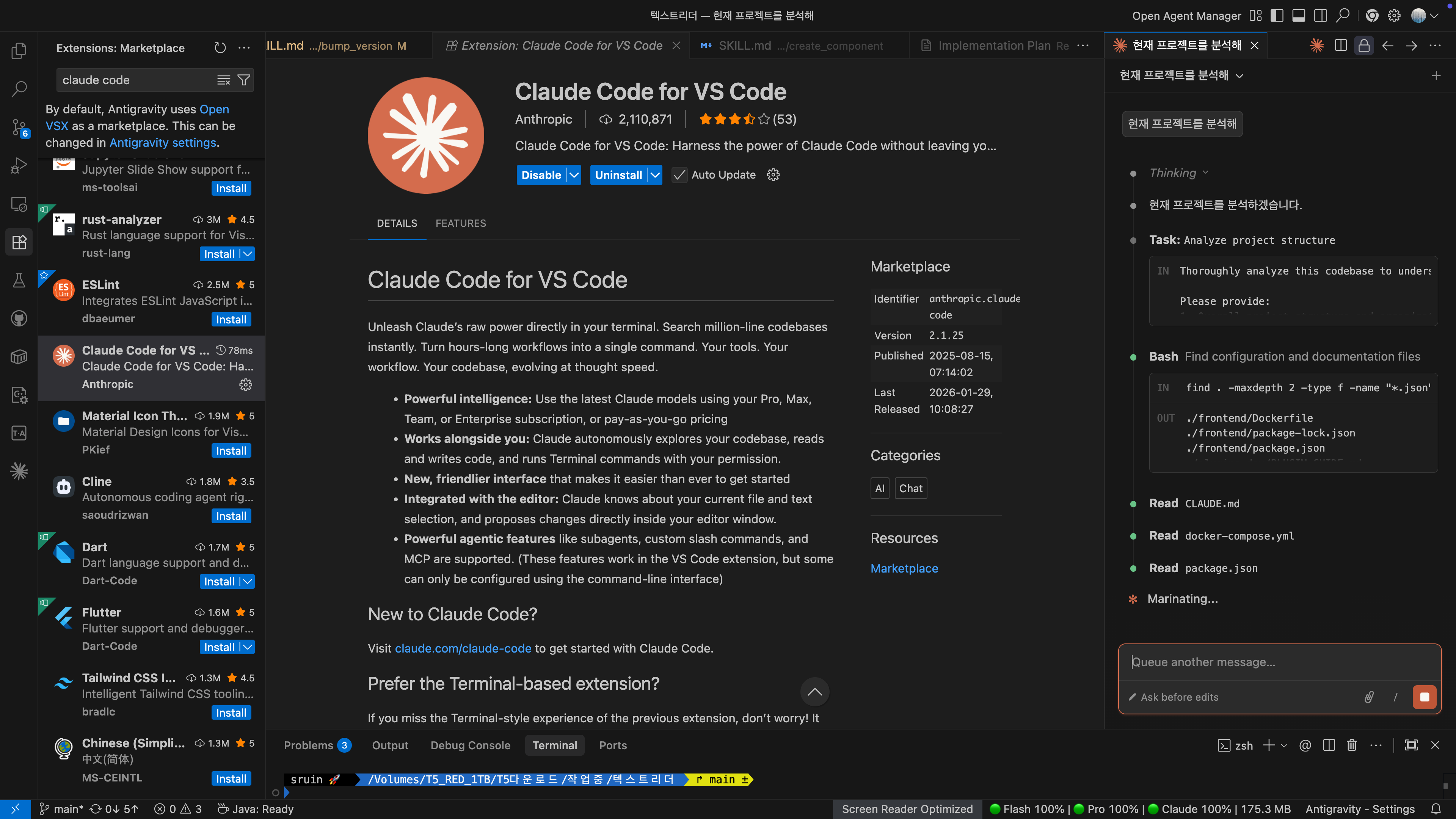The image size is (1456, 819).
Task: Expand the Thinking section chevron
Action: [x=1206, y=173]
